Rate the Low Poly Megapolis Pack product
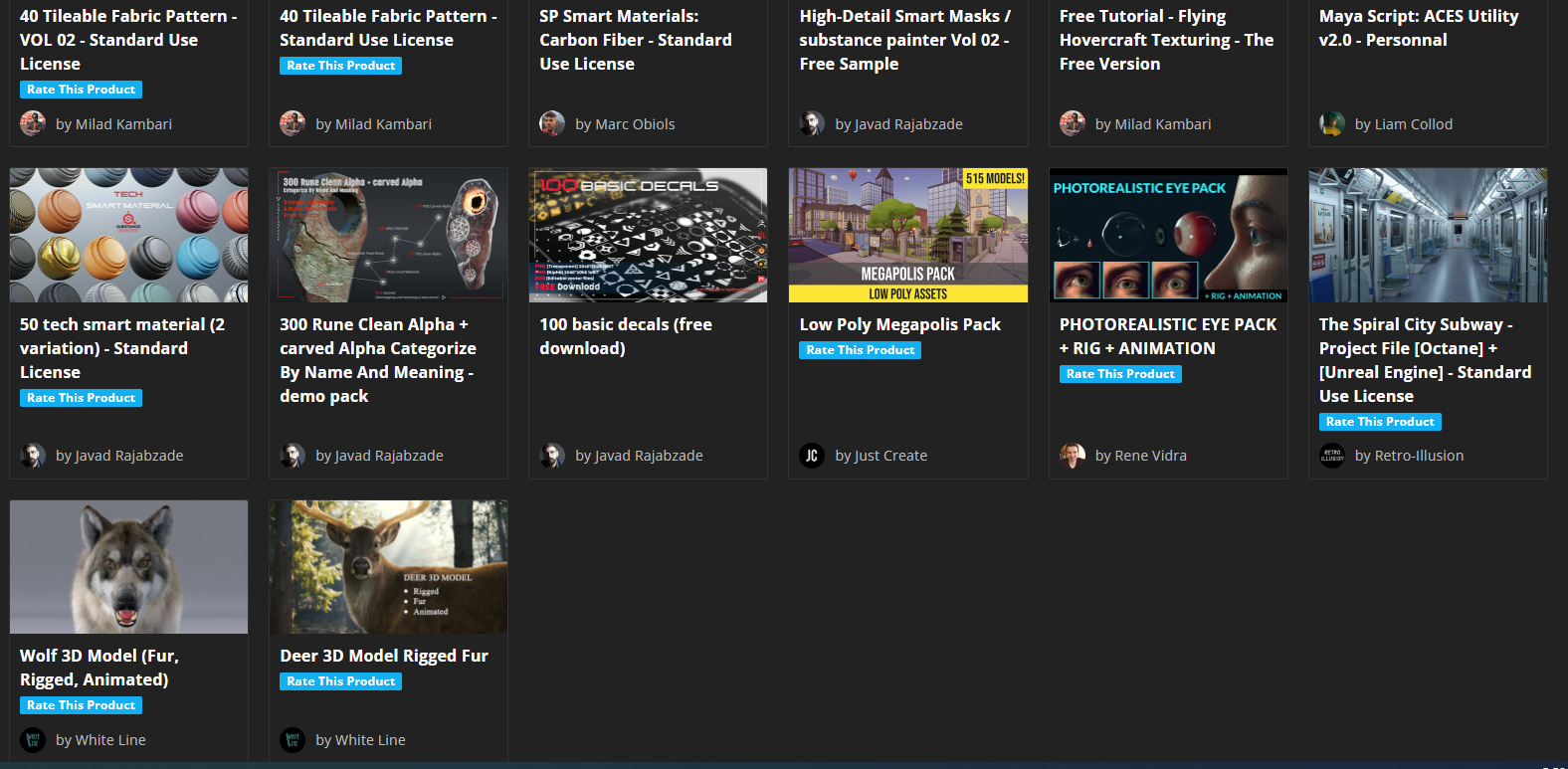Viewport: 1568px width, 769px height. pos(860,350)
